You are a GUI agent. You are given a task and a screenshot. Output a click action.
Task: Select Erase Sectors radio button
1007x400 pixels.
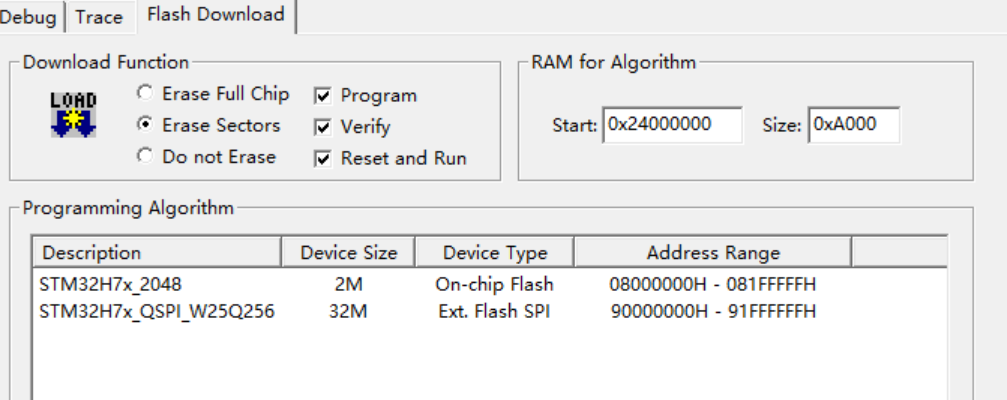(x=146, y=125)
